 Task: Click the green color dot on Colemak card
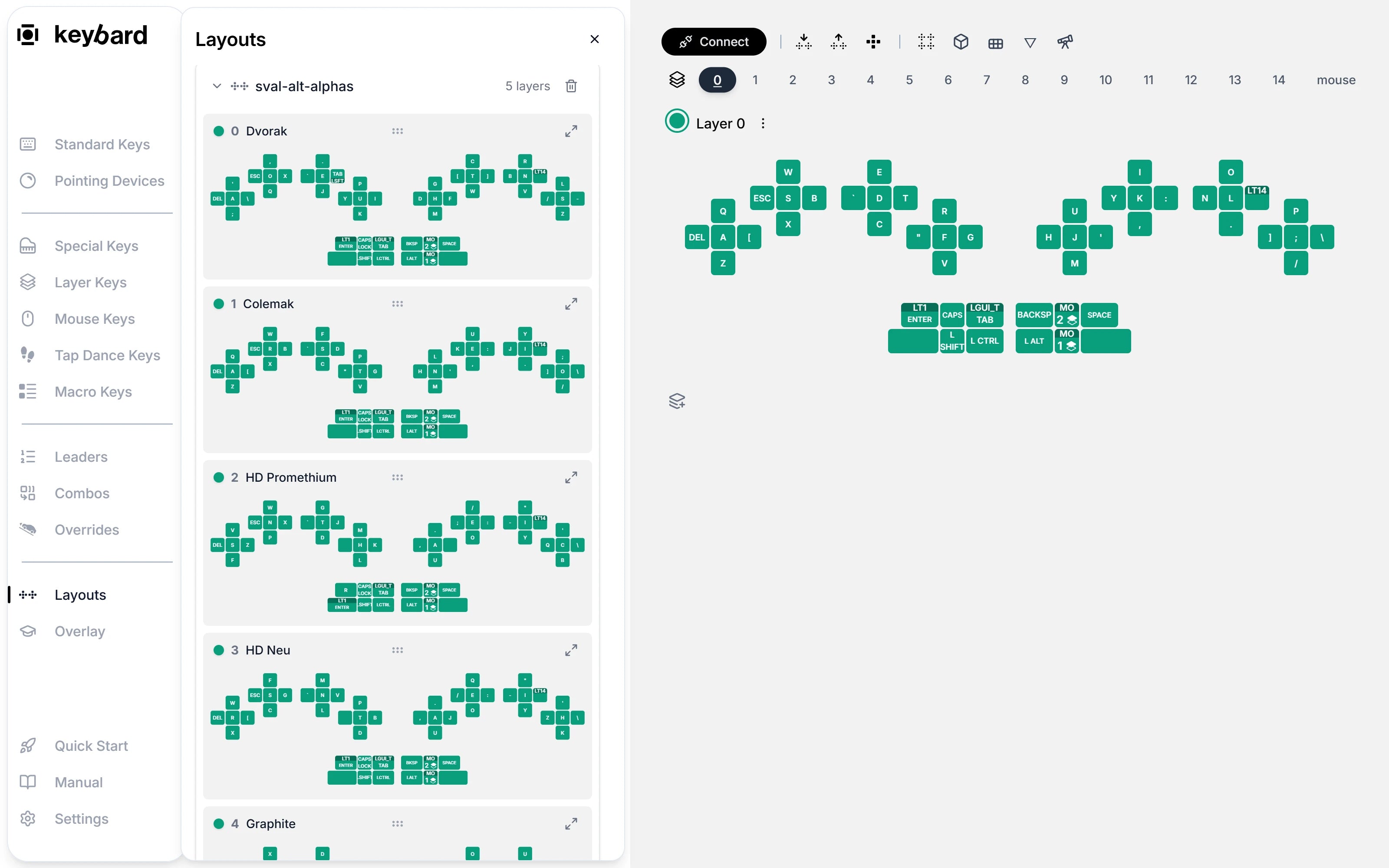point(218,304)
